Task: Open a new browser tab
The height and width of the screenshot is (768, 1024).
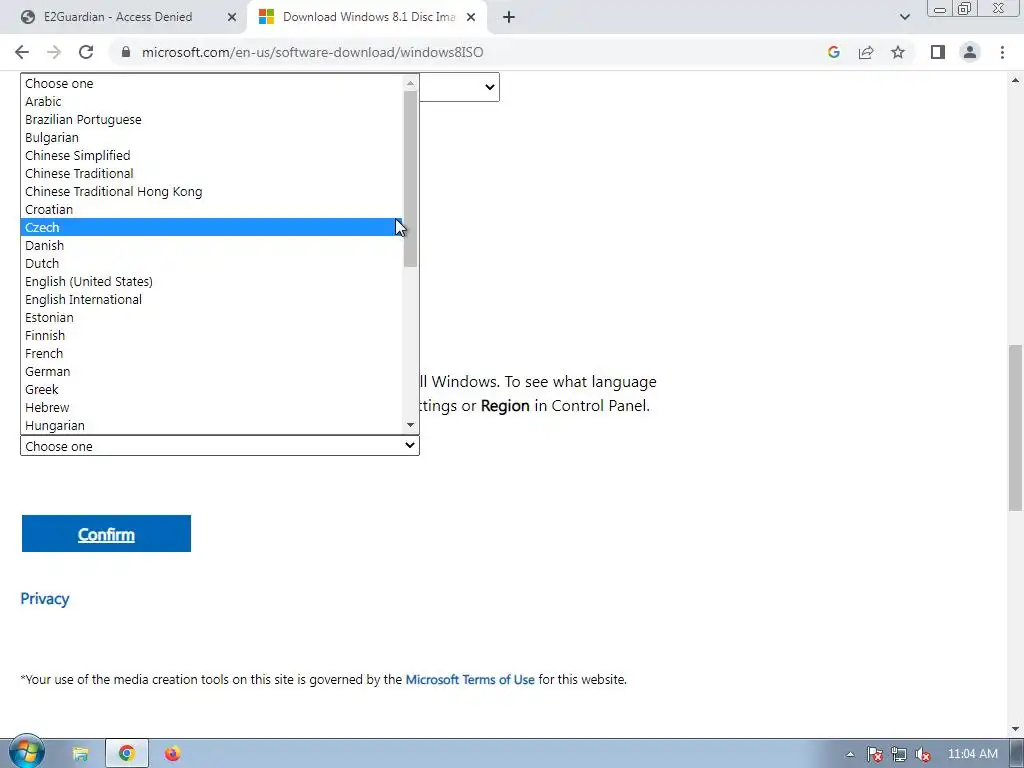Action: click(509, 17)
